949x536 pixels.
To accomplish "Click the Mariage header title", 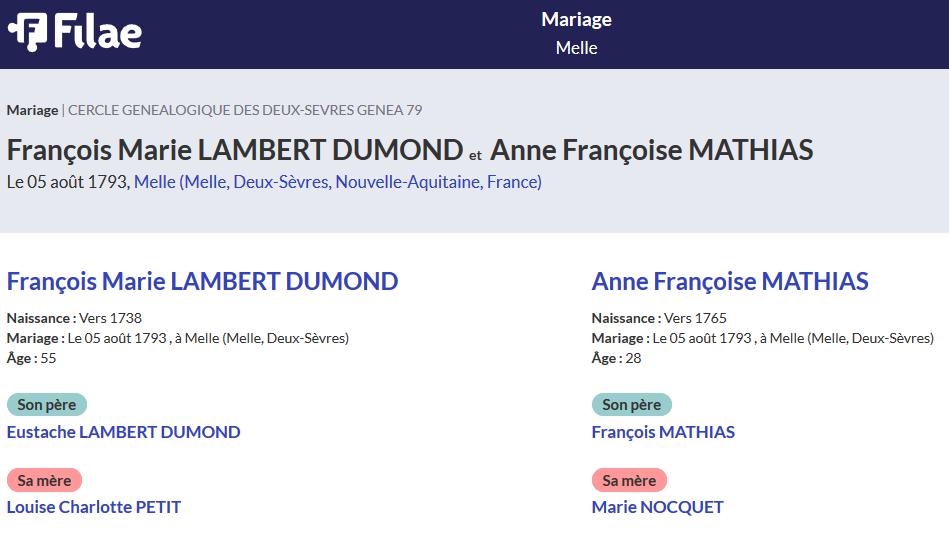I will click(x=576, y=19).
